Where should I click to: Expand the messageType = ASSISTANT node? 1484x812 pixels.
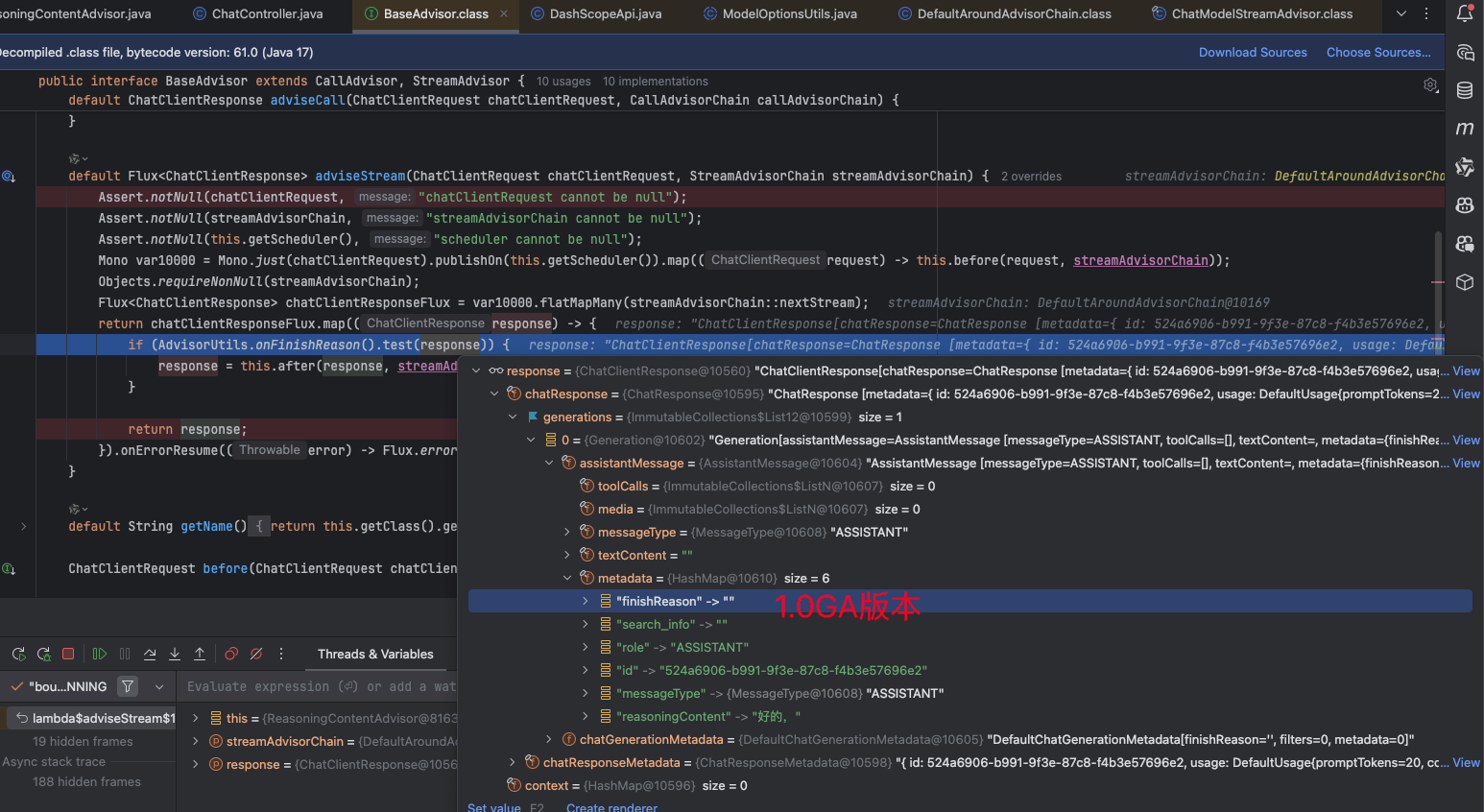click(x=567, y=532)
